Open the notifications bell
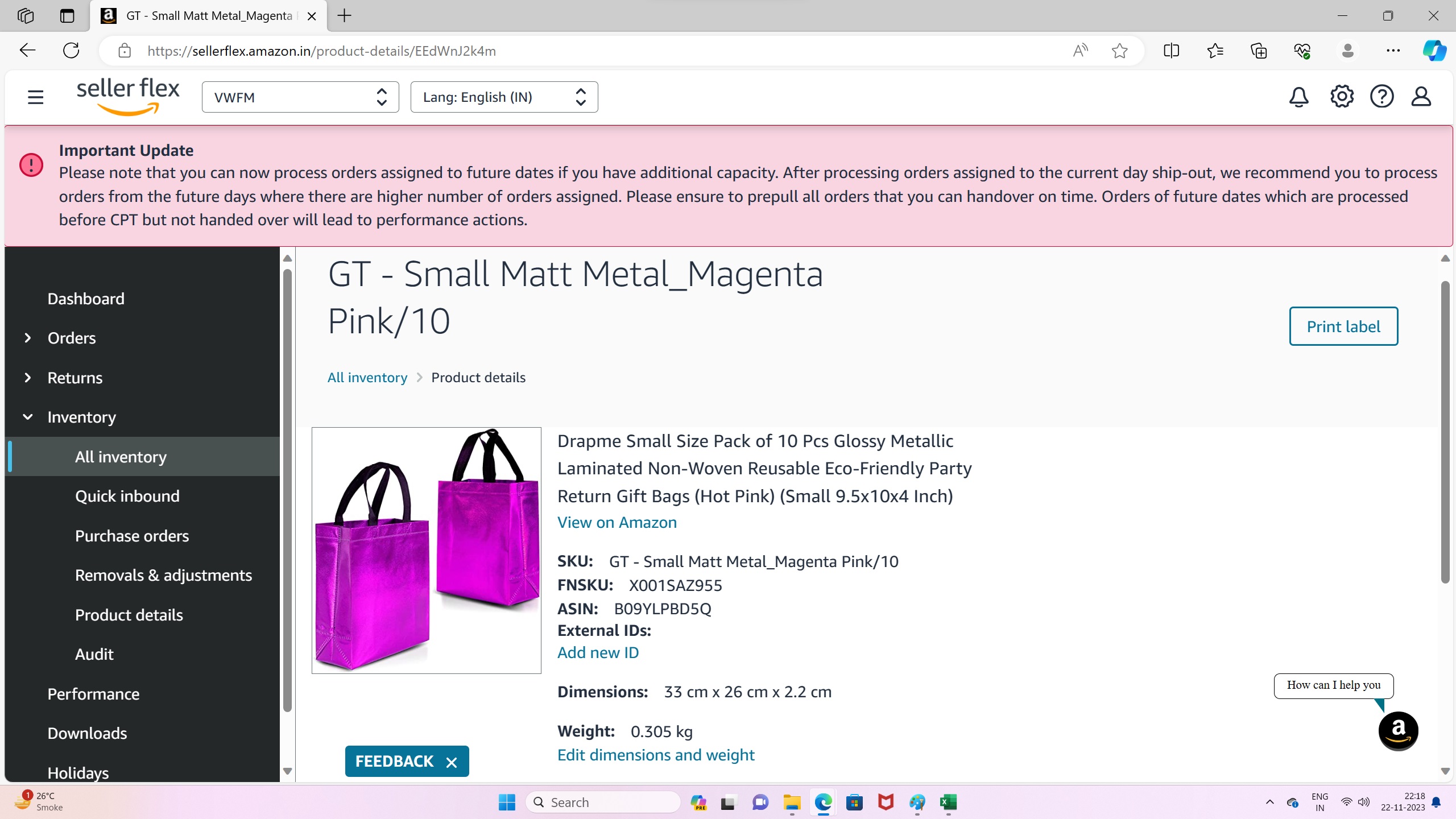 1298,97
